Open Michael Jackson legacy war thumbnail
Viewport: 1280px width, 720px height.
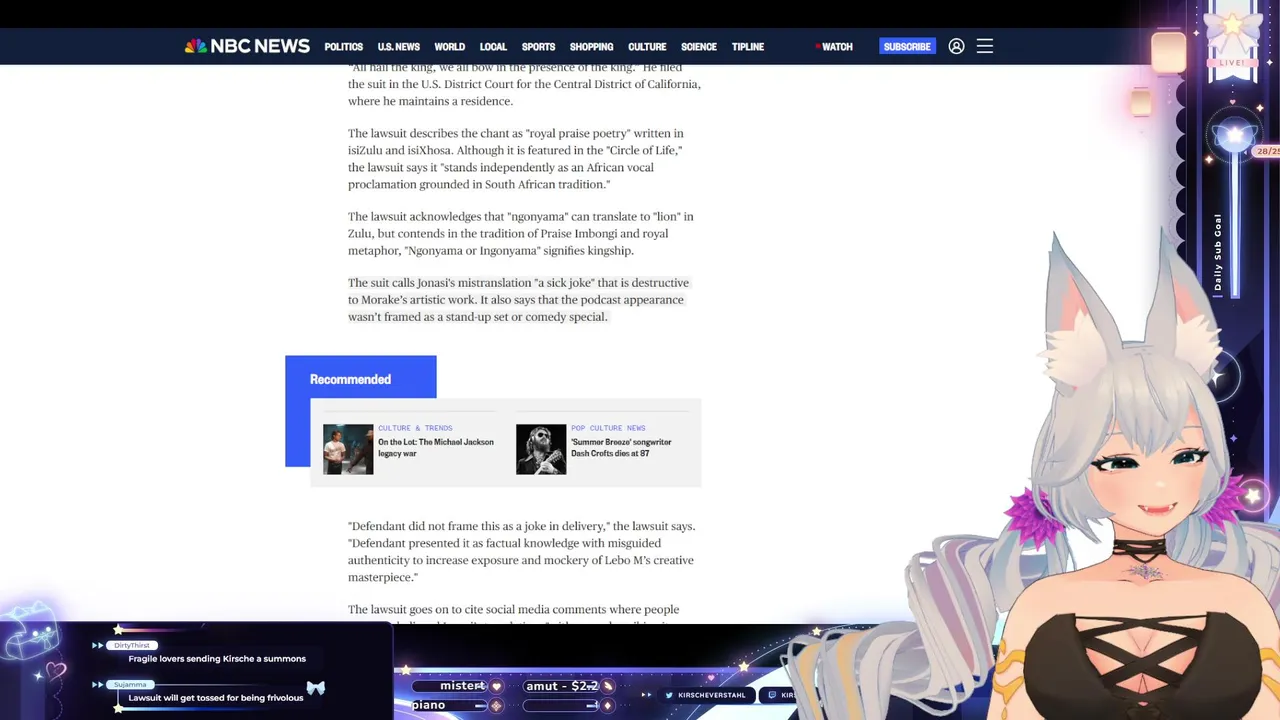348,449
